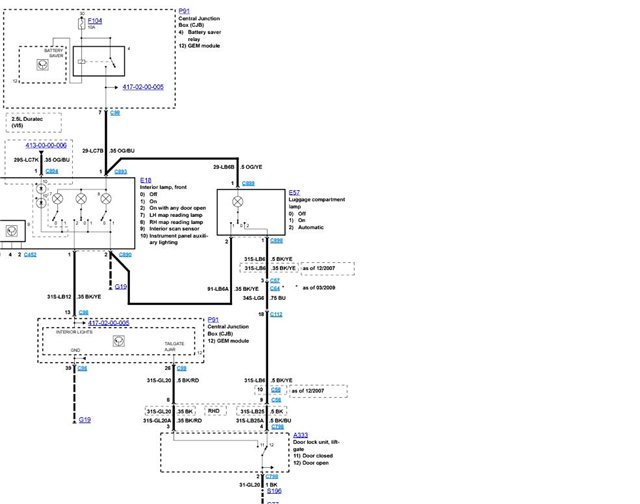Click the Interior Lights GEM module icon
This screenshot has width=640, height=504.
118,341
